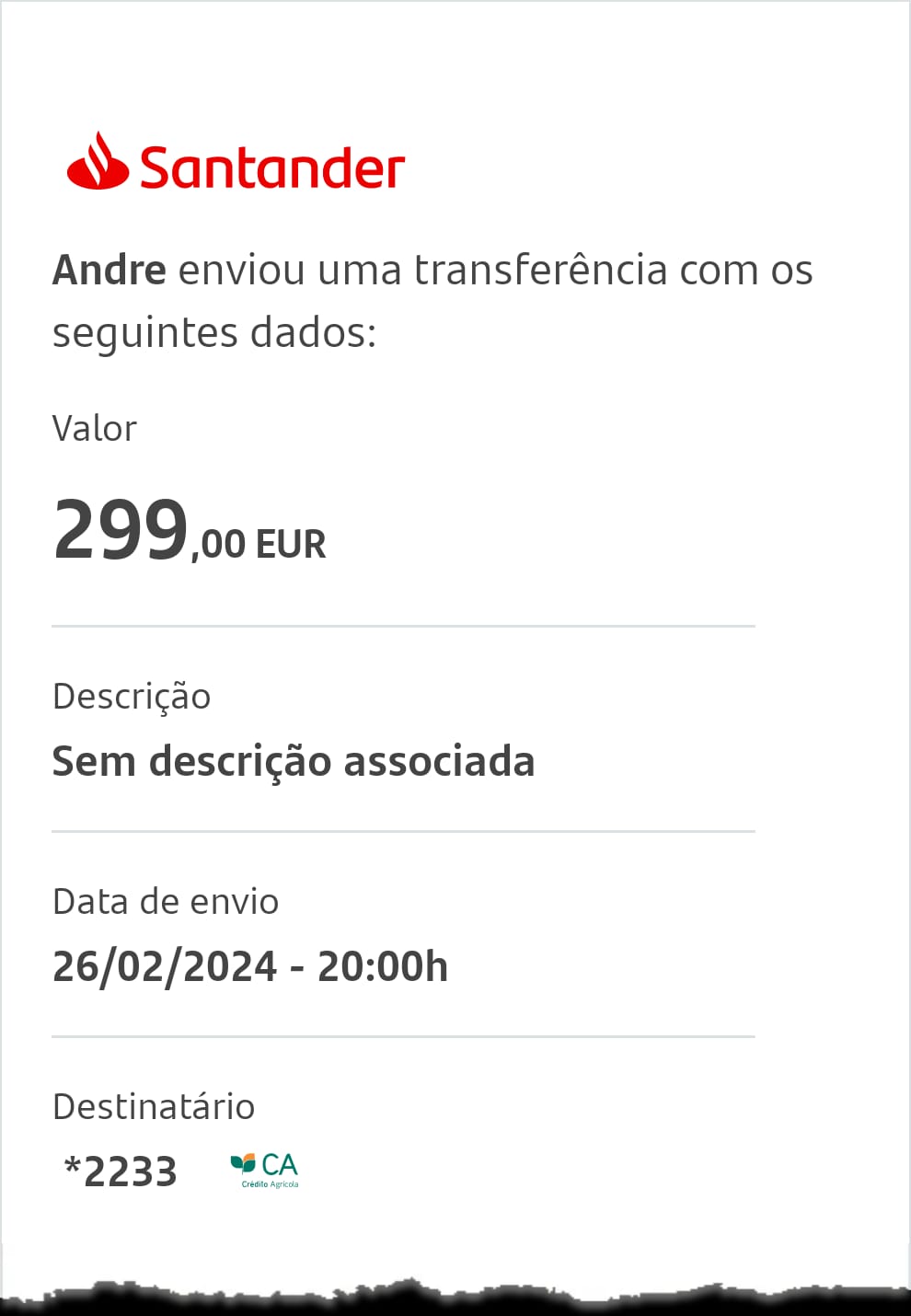Click the CA letters in bank logo

(x=280, y=1165)
